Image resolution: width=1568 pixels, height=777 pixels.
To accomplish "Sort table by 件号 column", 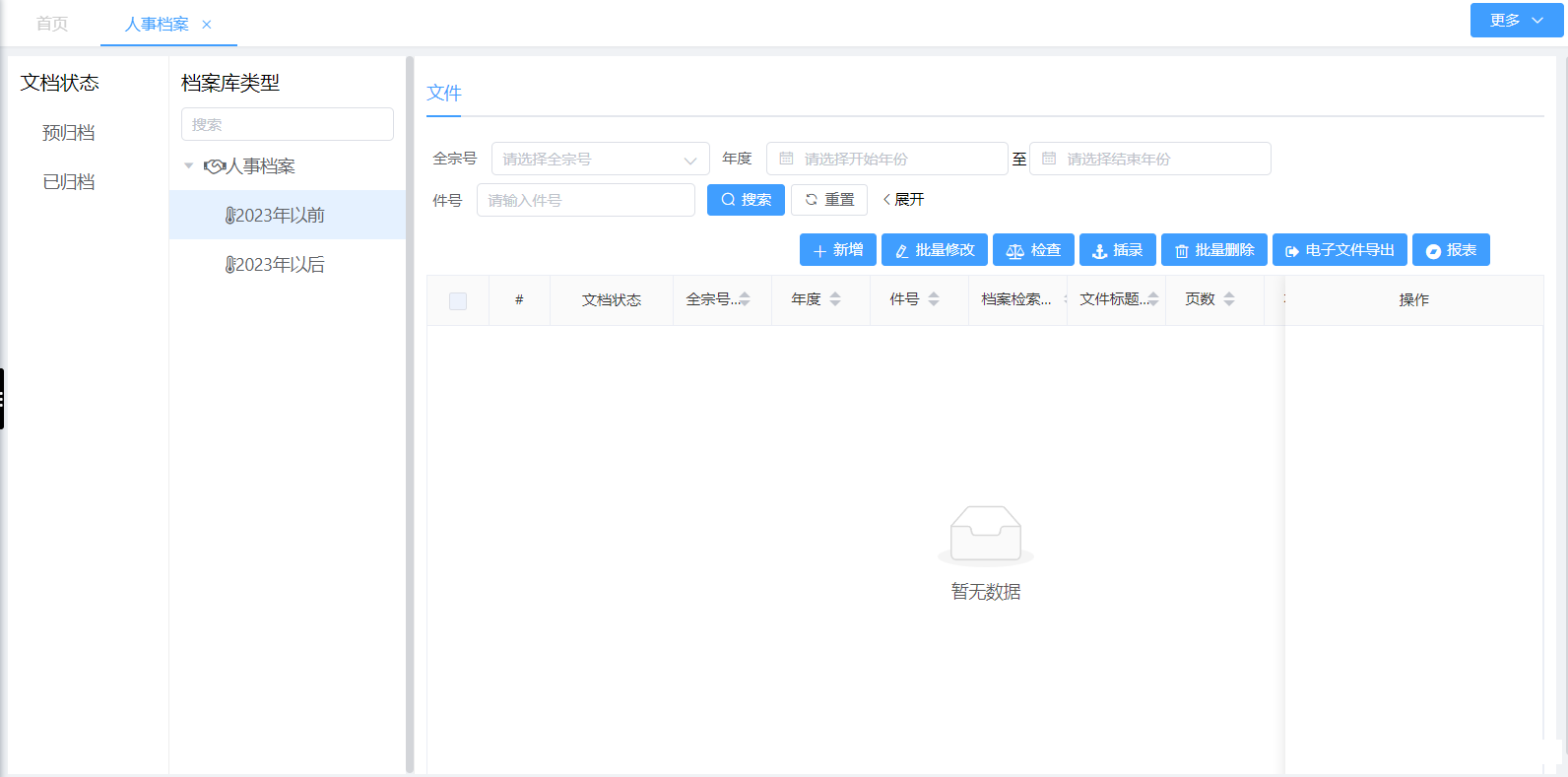I will coord(934,299).
